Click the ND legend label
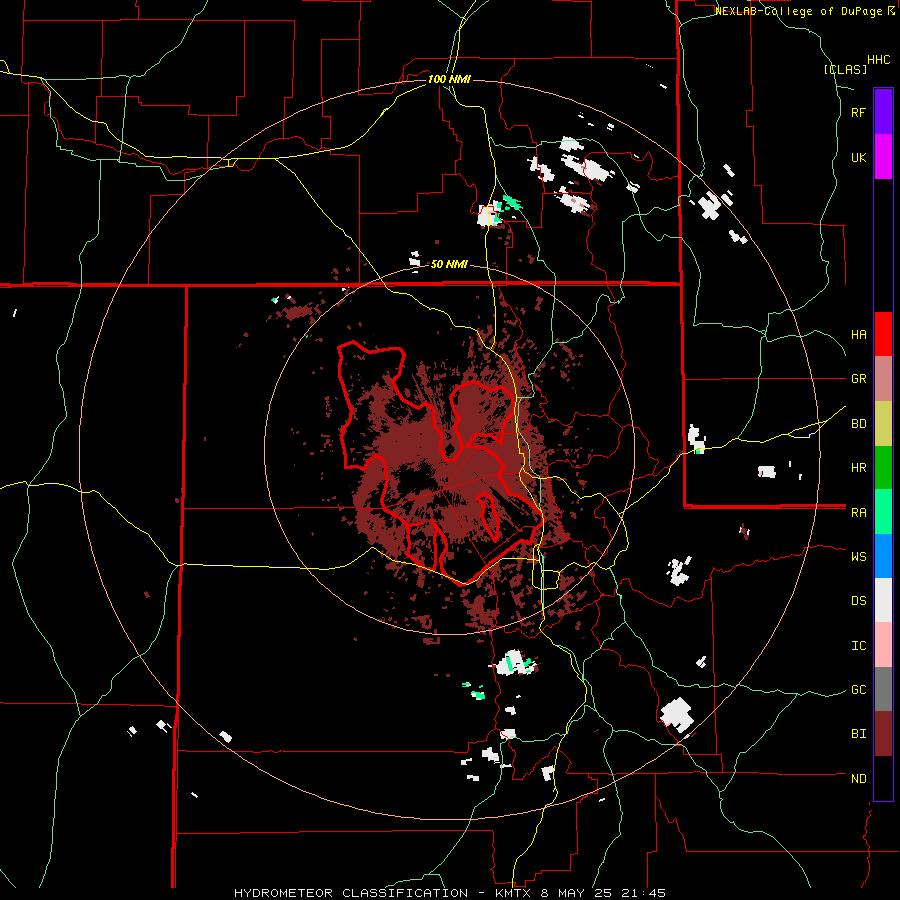Viewport: 900px width, 900px height. (858, 779)
